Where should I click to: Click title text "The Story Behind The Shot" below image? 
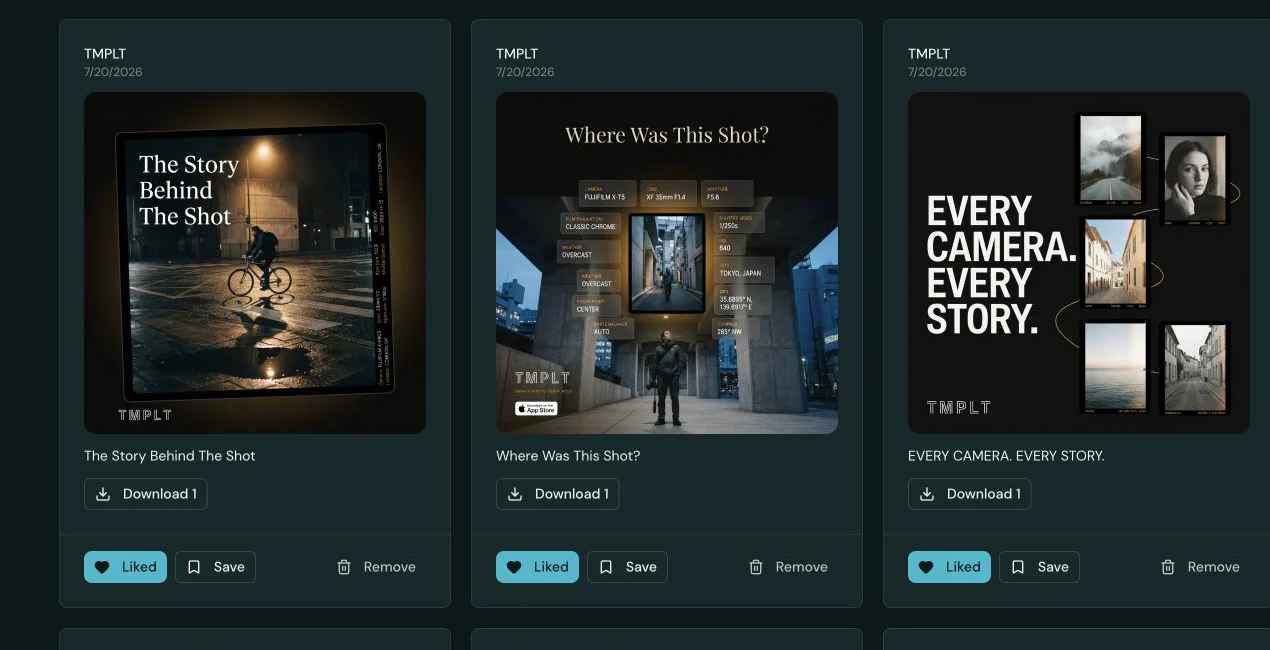170,456
